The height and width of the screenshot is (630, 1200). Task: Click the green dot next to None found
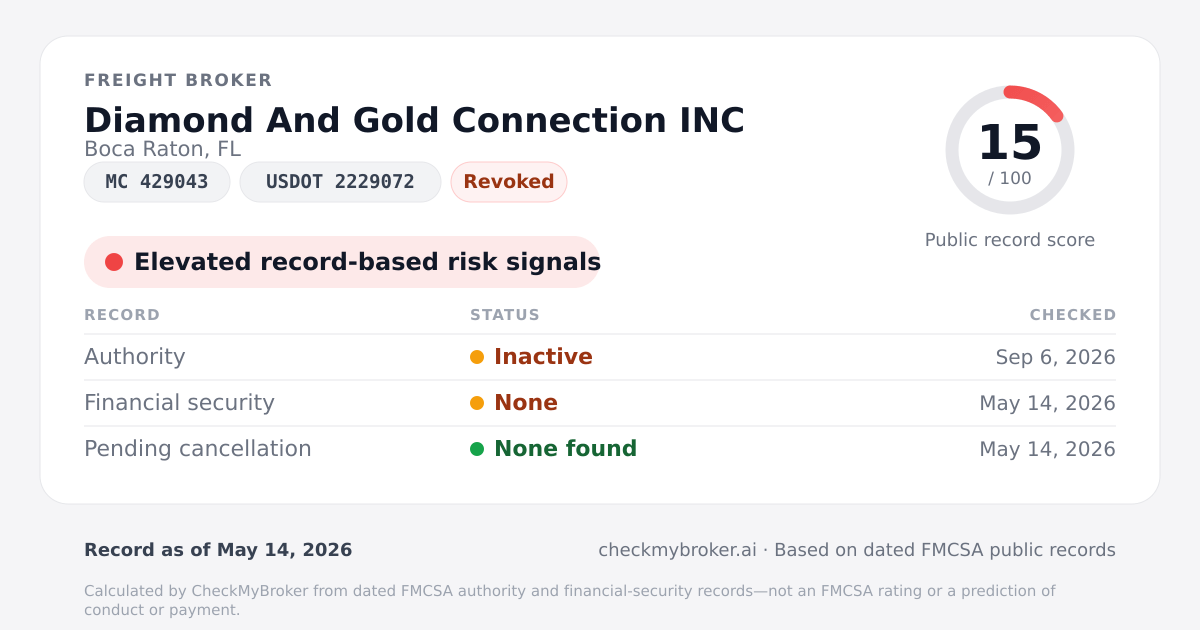[477, 449]
